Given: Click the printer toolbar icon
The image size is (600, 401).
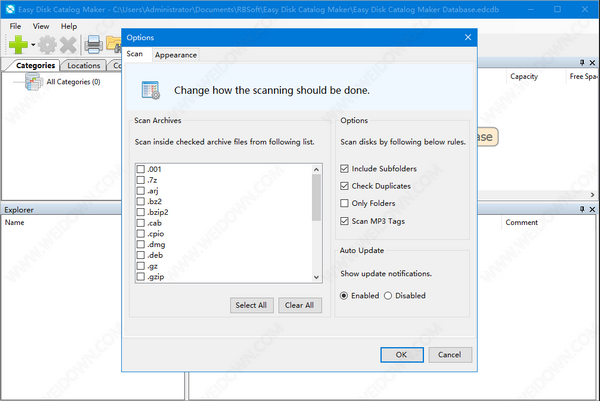Looking at the screenshot, I should coord(93,44).
